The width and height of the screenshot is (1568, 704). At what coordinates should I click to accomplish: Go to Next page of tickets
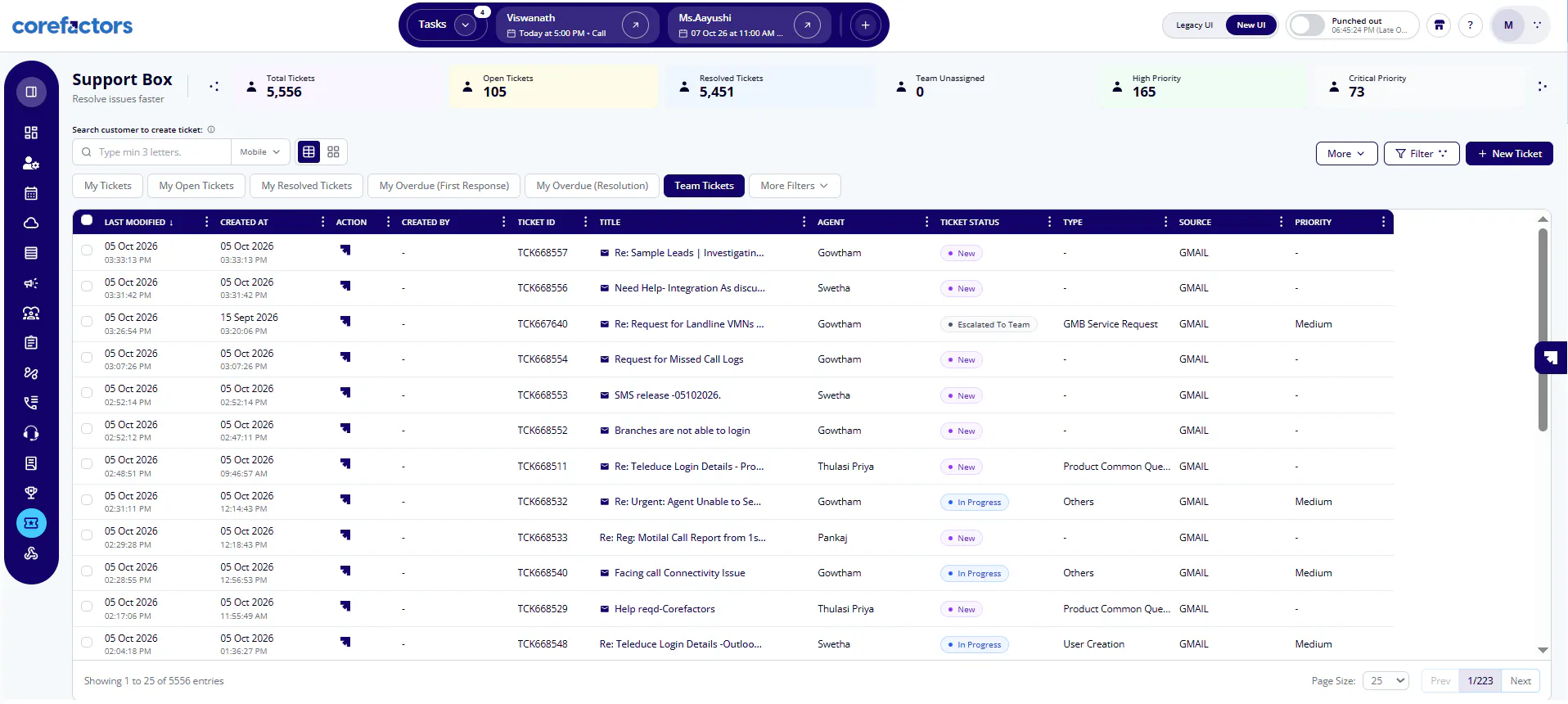pos(1521,681)
